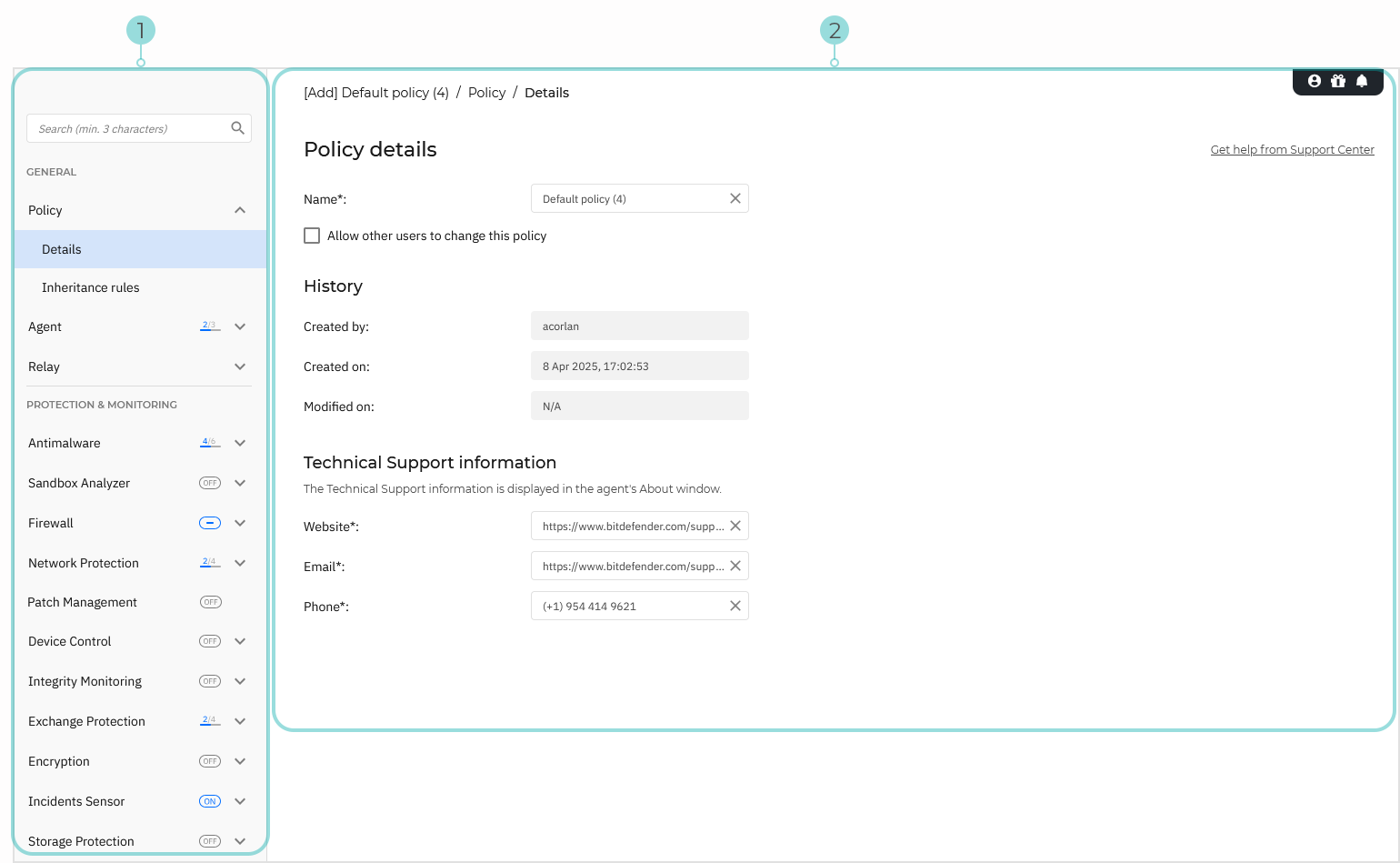Expand the Network Protection section
1400x863 pixels.
click(240, 563)
